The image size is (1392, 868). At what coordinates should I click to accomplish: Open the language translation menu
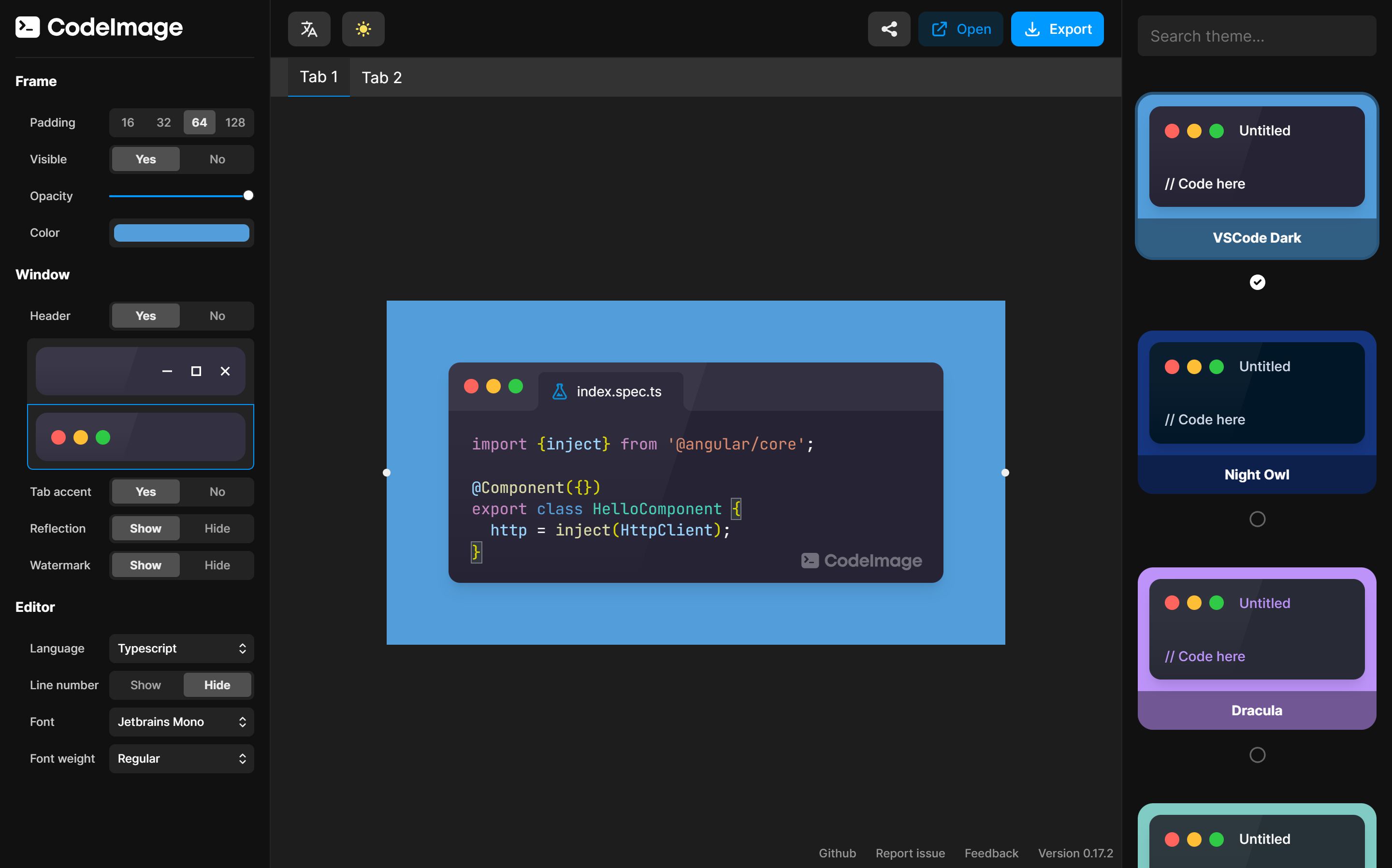point(309,29)
